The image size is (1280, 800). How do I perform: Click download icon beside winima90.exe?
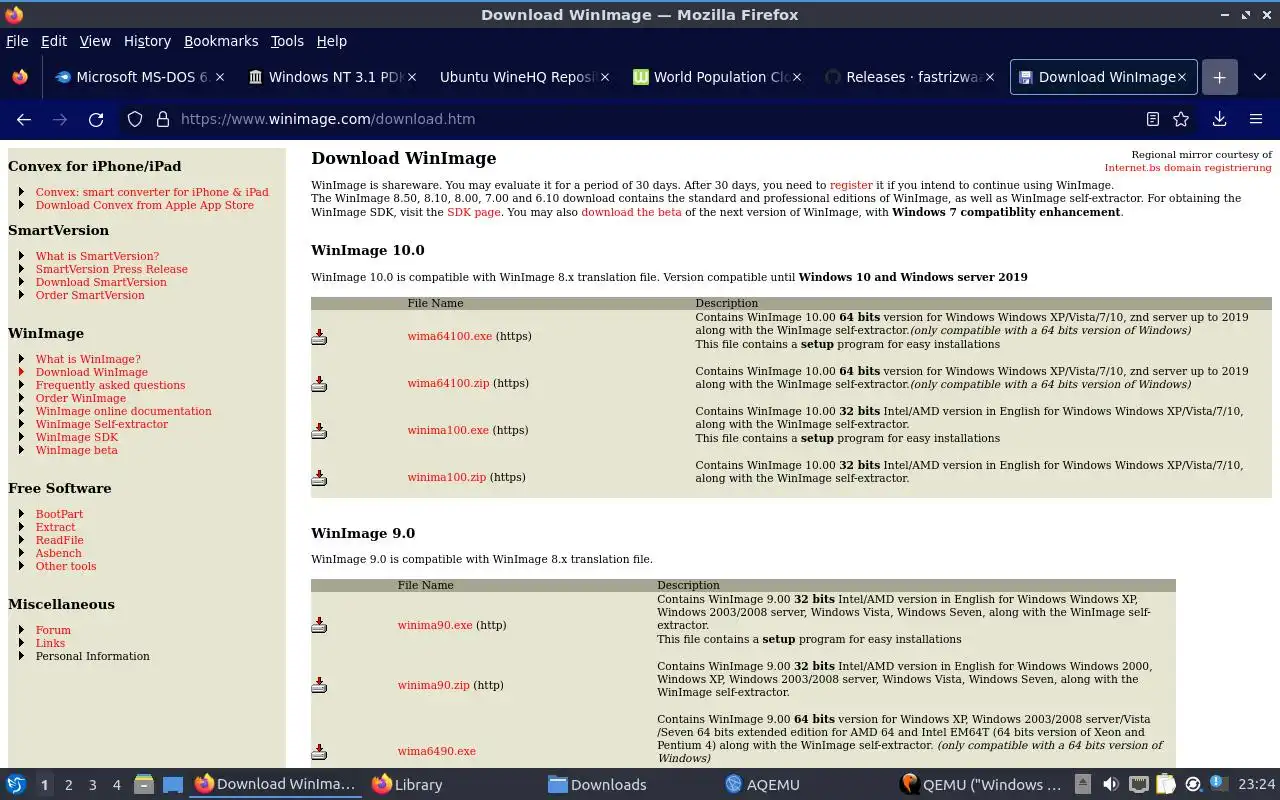click(319, 625)
